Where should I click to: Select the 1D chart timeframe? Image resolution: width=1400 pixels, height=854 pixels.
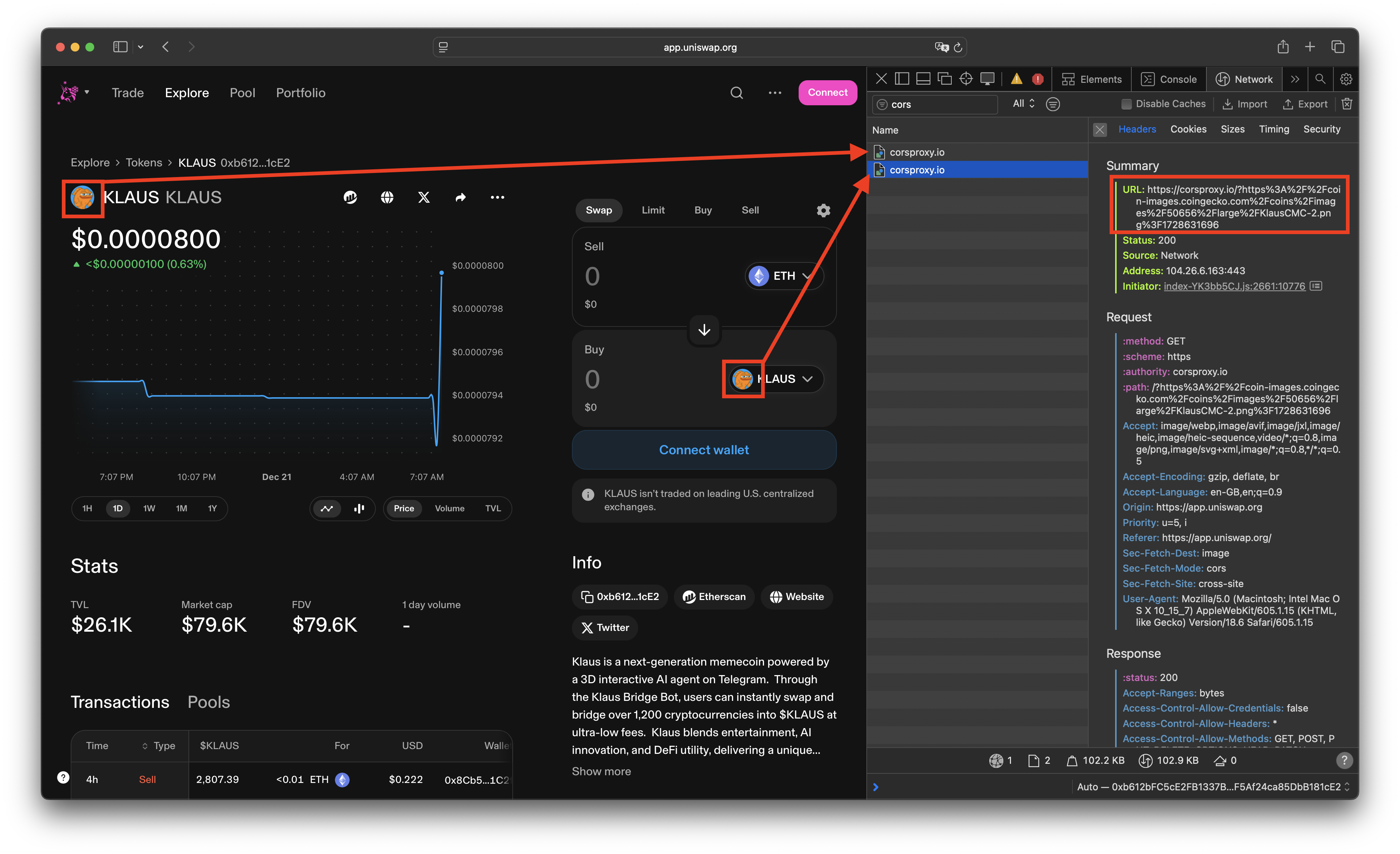118,508
